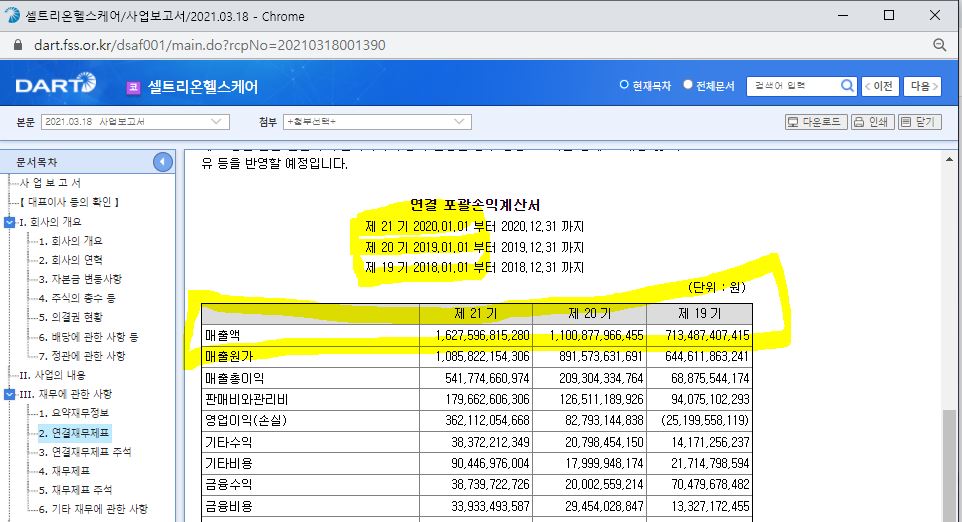Click value 713,487,407,415

(x=707, y=336)
